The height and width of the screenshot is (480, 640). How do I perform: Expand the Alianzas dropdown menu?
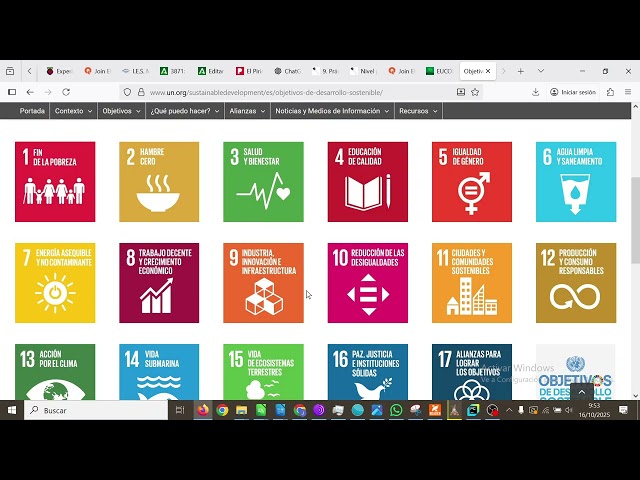(x=247, y=111)
